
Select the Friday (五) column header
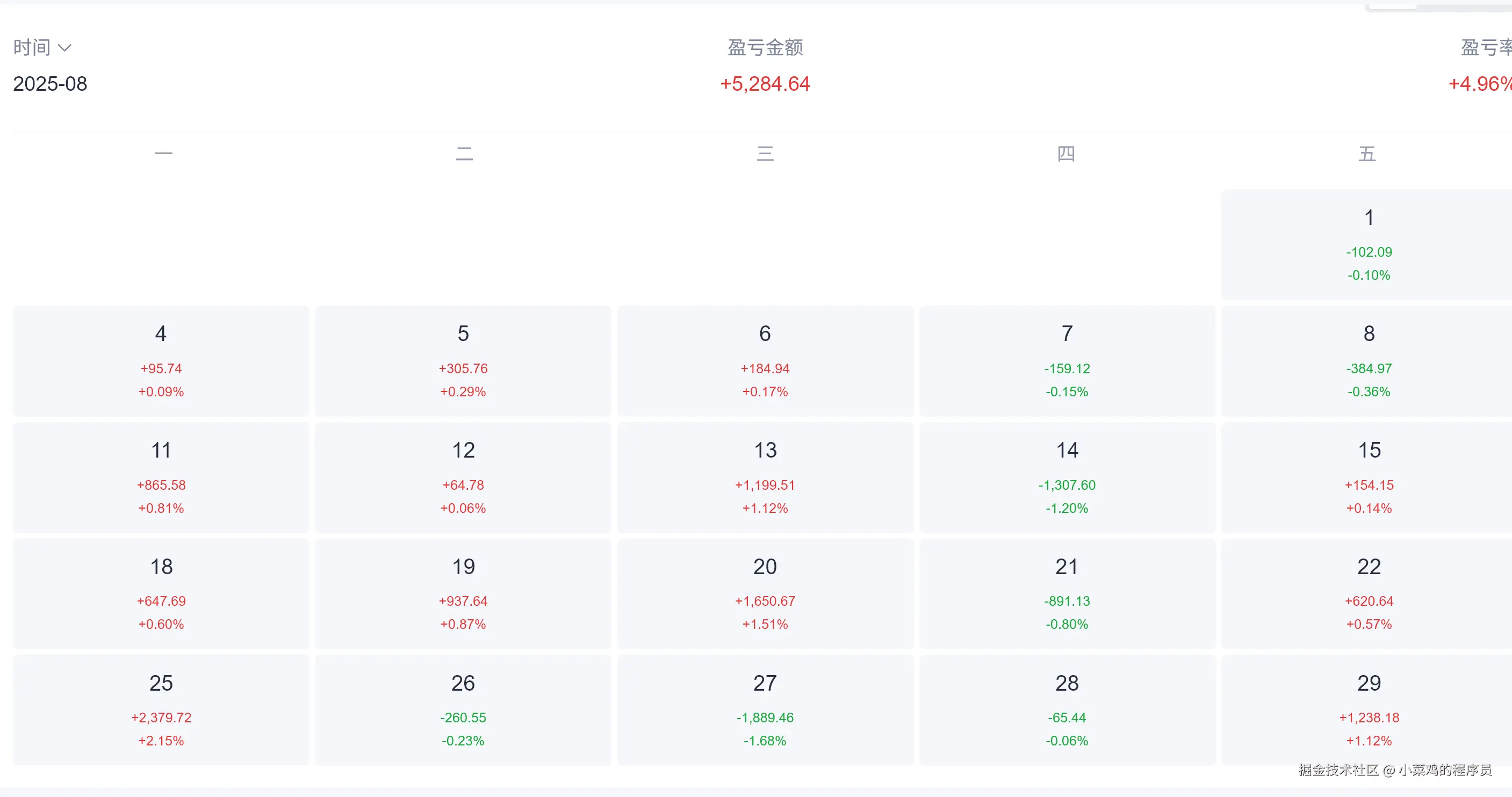tap(1367, 153)
